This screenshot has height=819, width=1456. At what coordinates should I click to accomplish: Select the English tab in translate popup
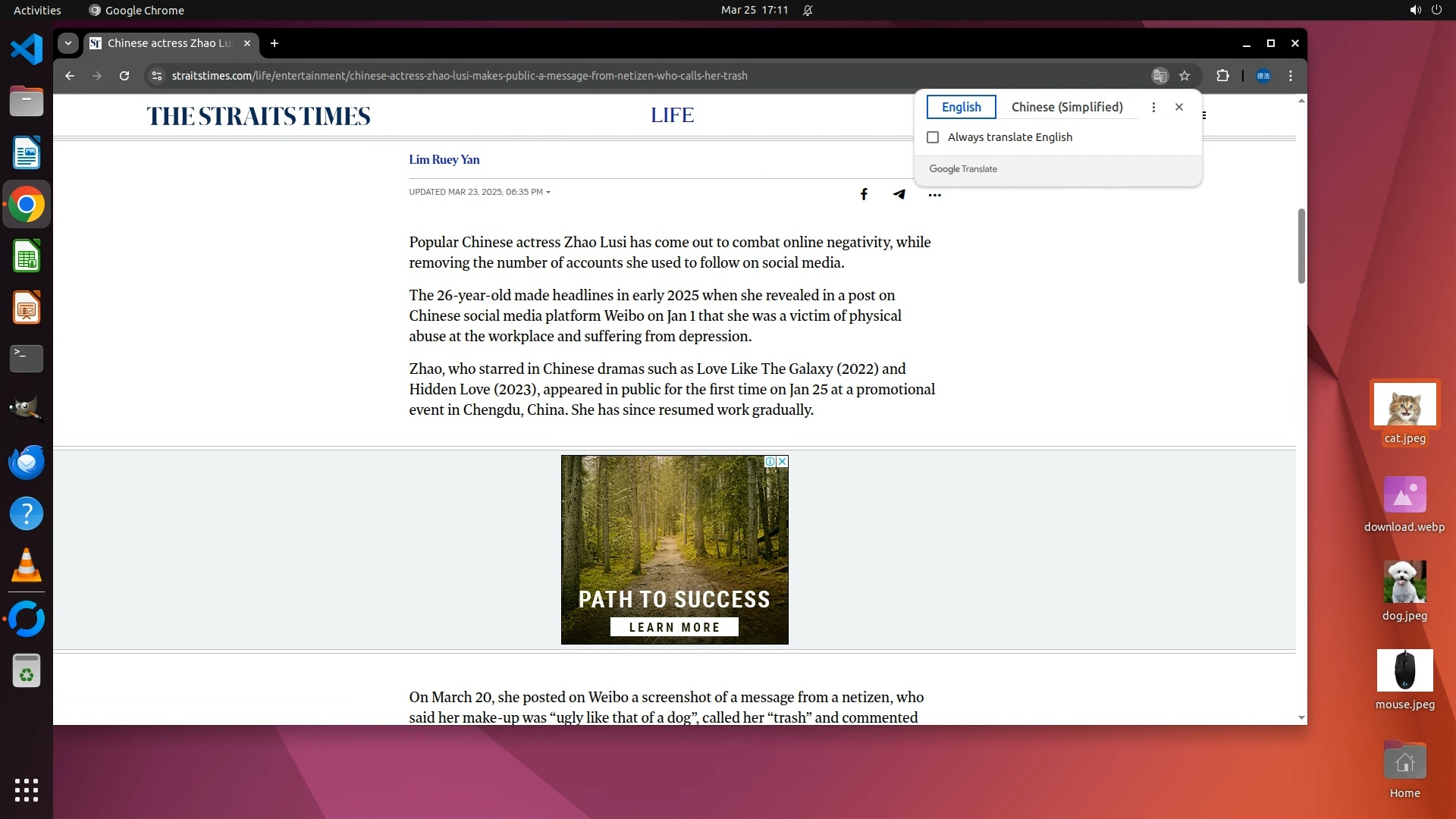[961, 107]
